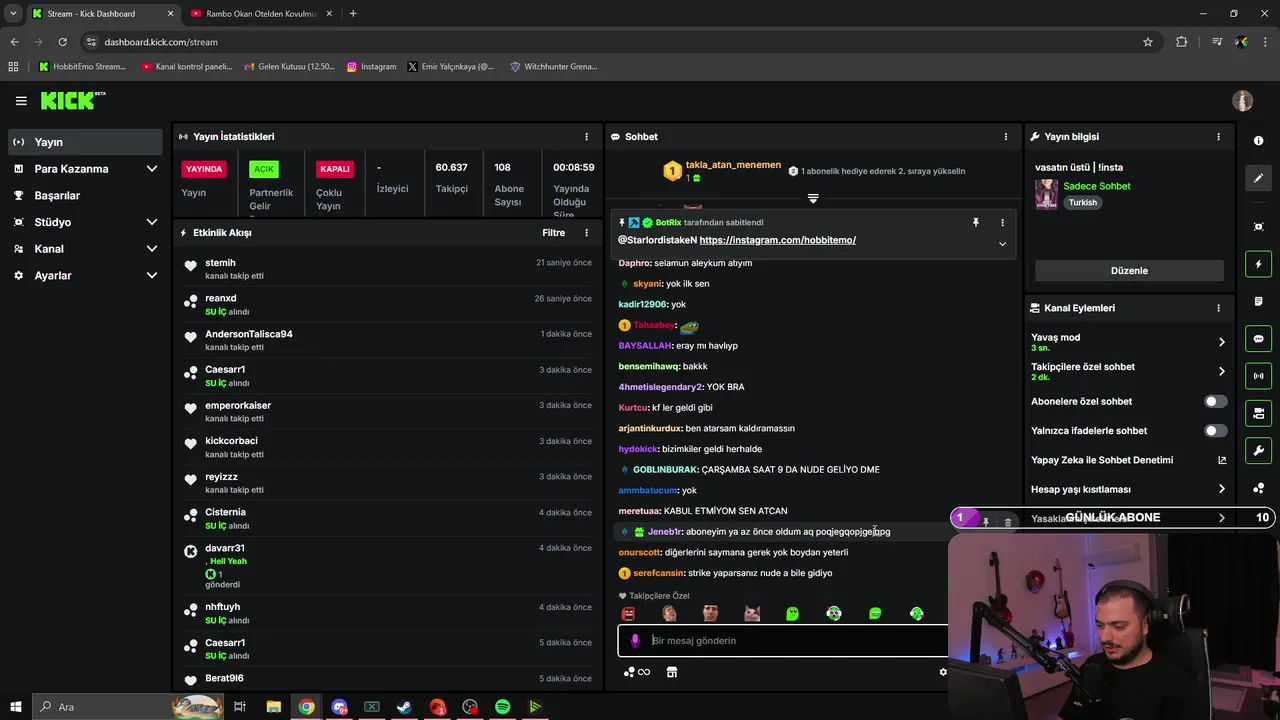
Task: Open File Explorer from the taskbar
Action: [x=273, y=707]
